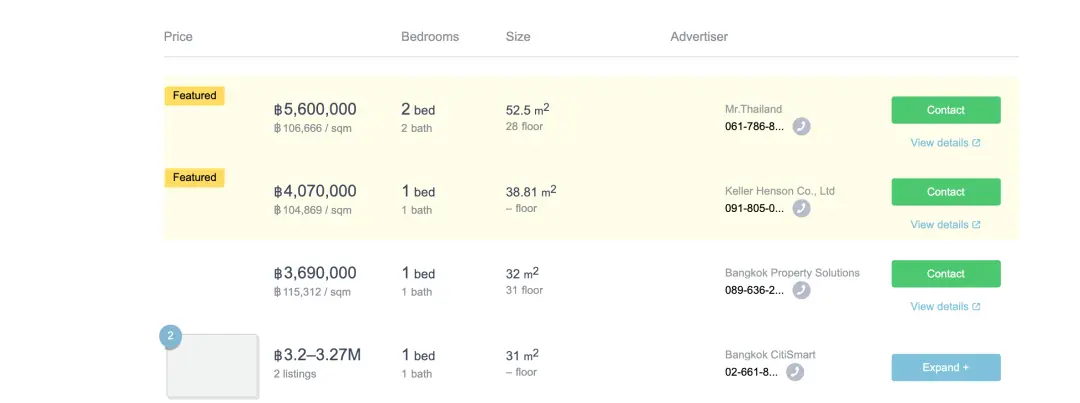The height and width of the screenshot is (403, 1080).
Task: Expand the Bangkok CitiSmart grouped listings
Action: 946,368
